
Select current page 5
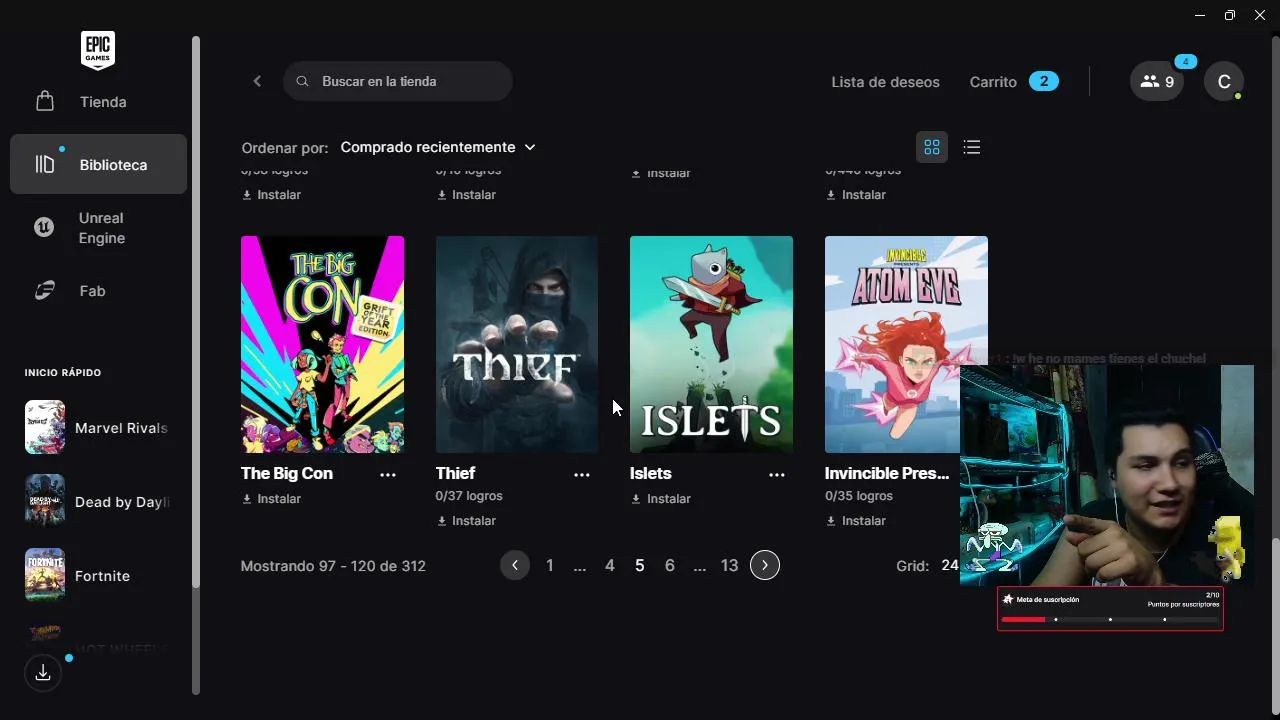(639, 565)
